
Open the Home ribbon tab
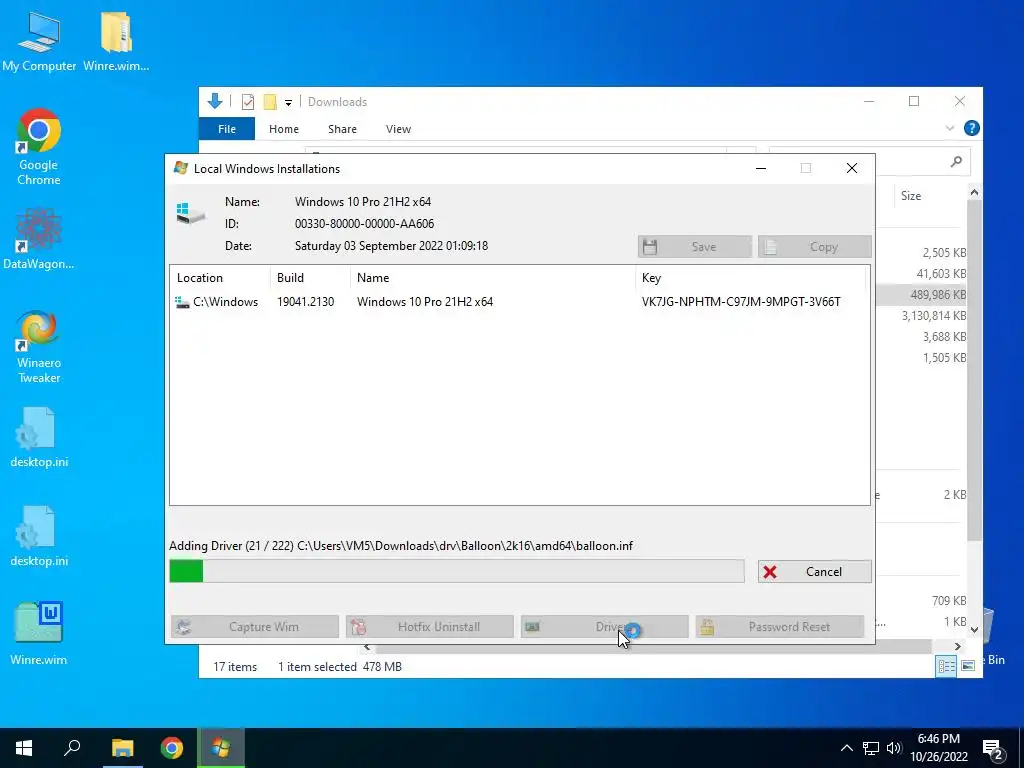coord(283,129)
